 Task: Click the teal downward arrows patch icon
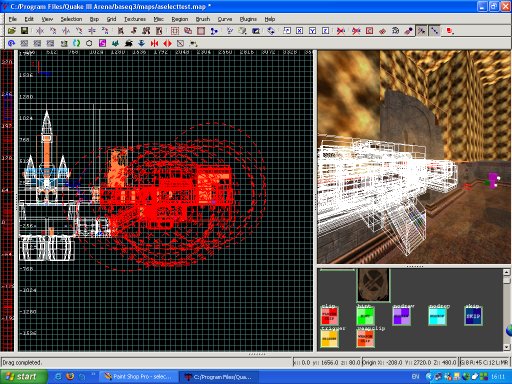click(116, 43)
